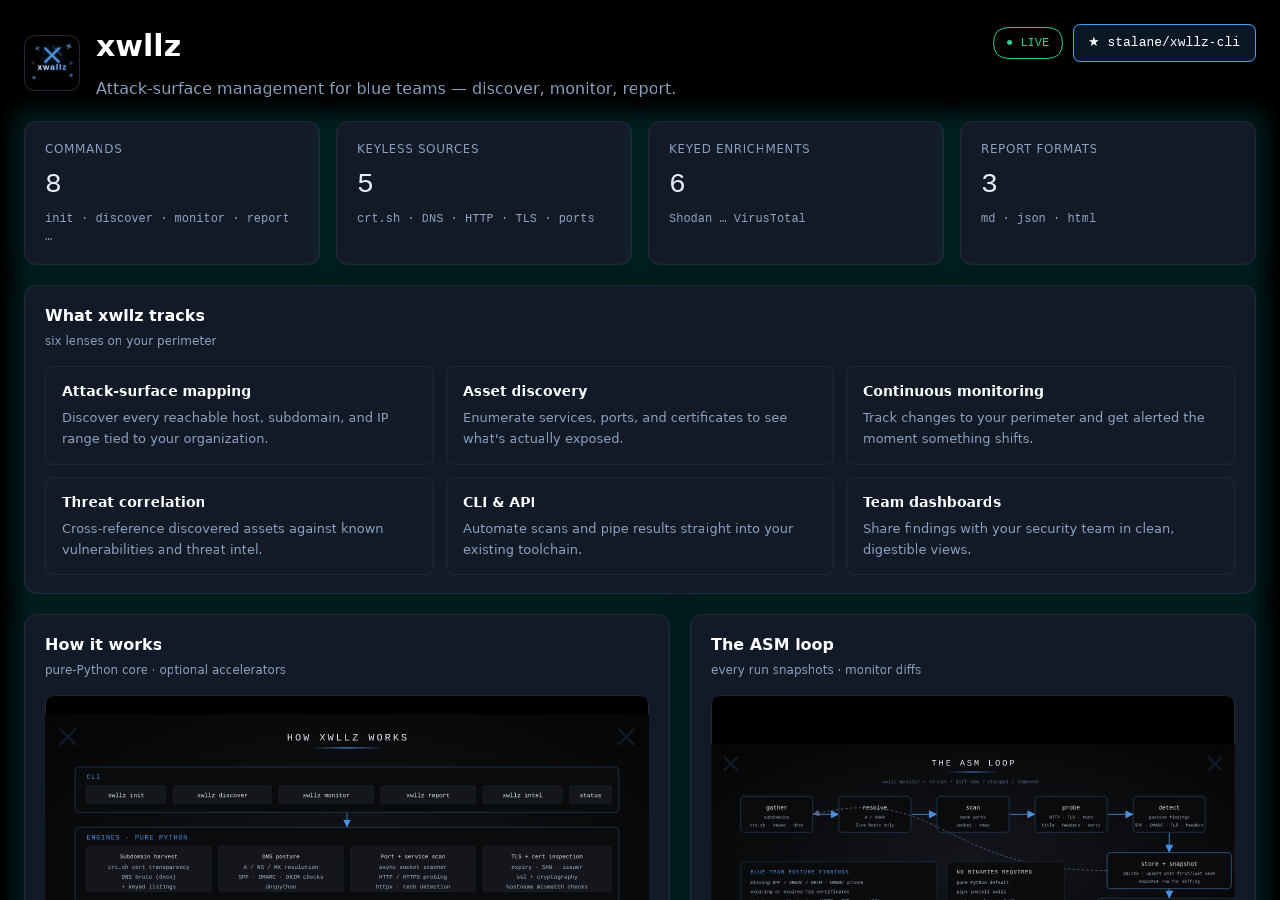Click 'pure-Python core · optional accelerators' text
Image resolution: width=1280 pixels, height=900 pixels.
(x=165, y=670)
